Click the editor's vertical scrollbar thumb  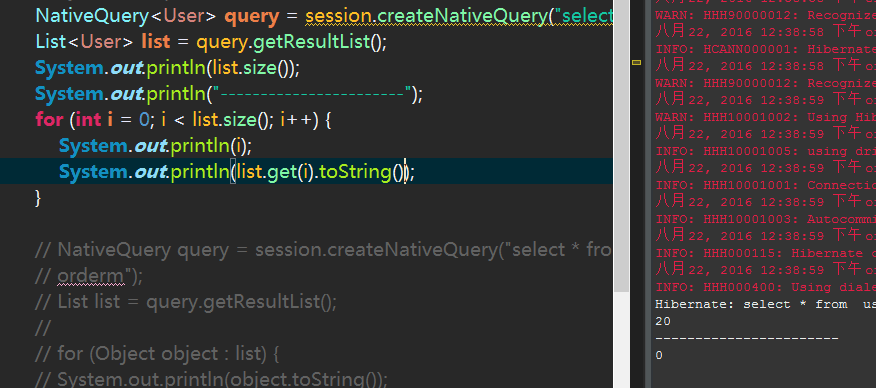pyautogui.click(x=620, y=145)
